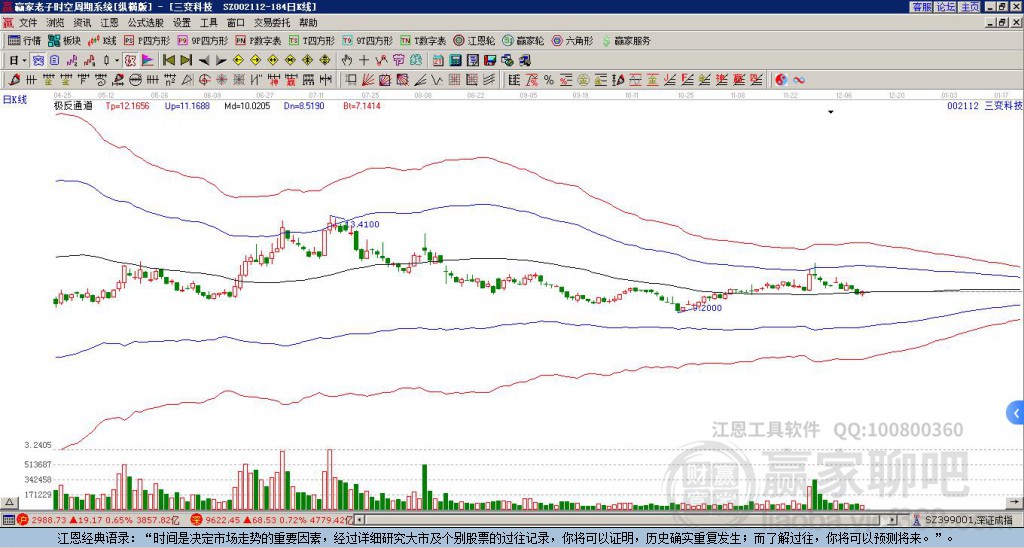Open the 文件 menu
The image size is (1024, 548).
click(x=28, y=23)
